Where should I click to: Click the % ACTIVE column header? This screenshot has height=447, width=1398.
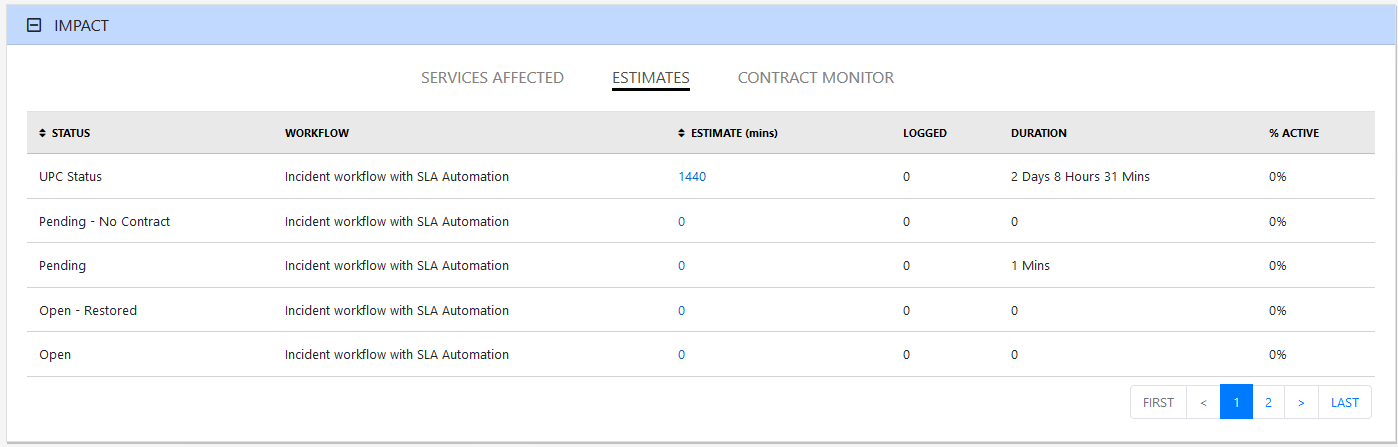[1293, 133]
